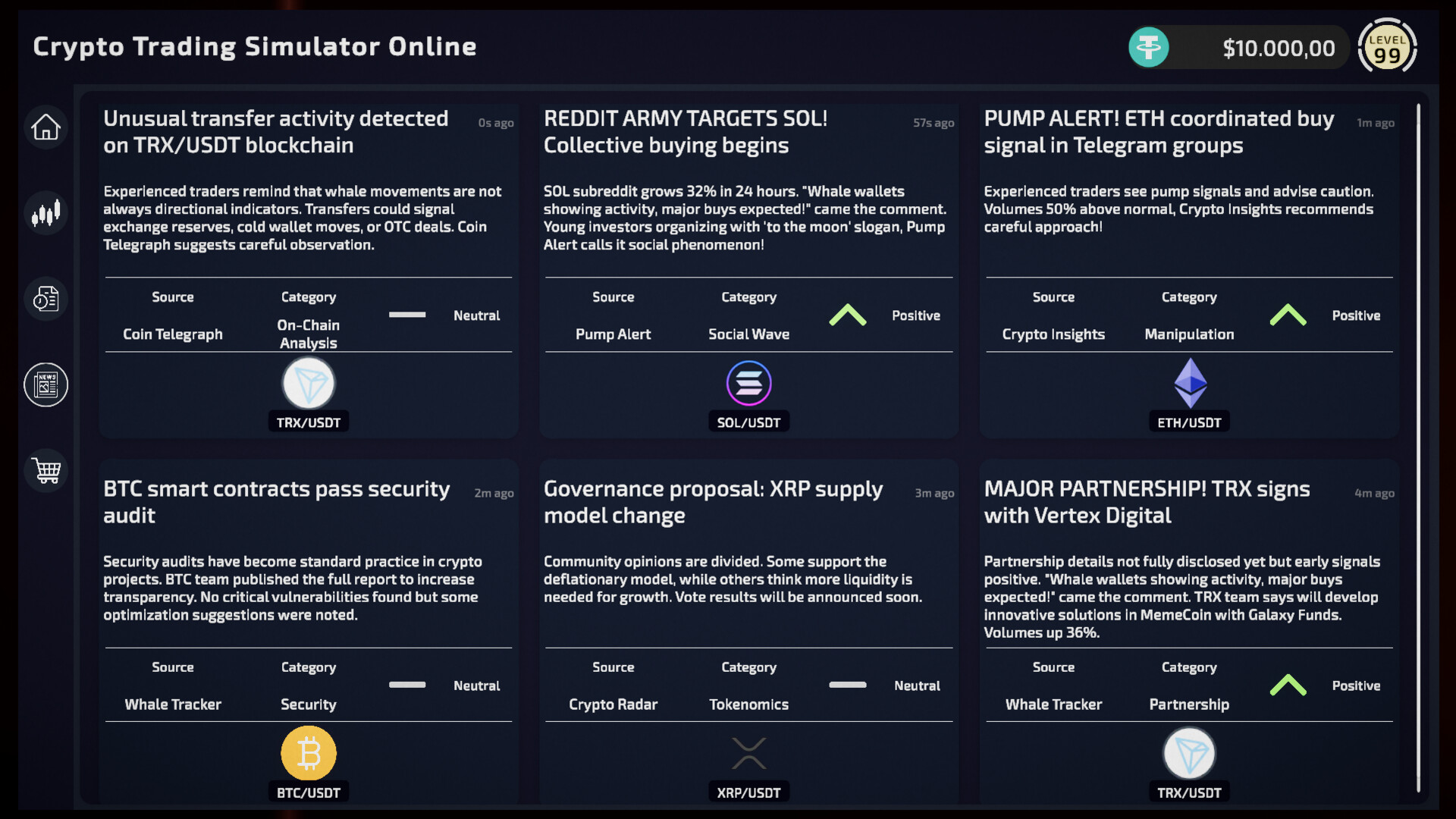Click the Bitcoin coin logo
Viewport: 1456px width, 819px height.
pyautogui.click(x=309, y=753)
